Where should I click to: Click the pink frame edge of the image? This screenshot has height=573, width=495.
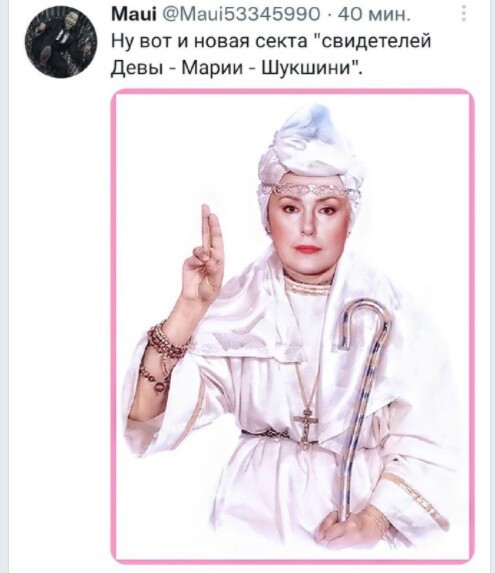tap(114, 326)
